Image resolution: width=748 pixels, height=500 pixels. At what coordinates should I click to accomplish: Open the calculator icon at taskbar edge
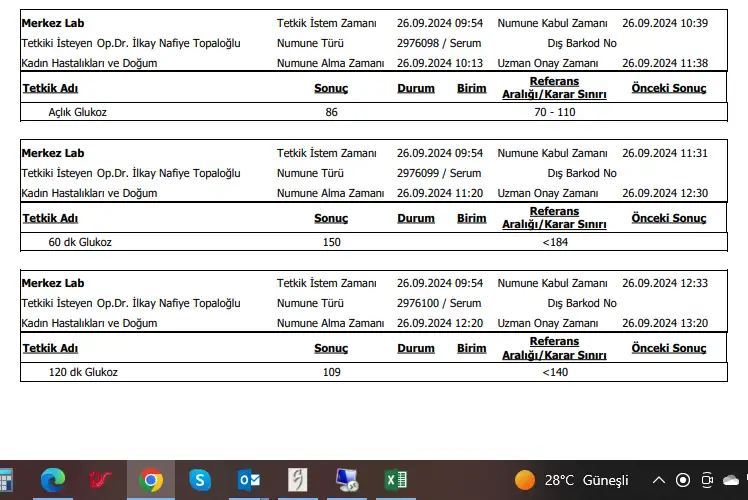tap(6, 481)
